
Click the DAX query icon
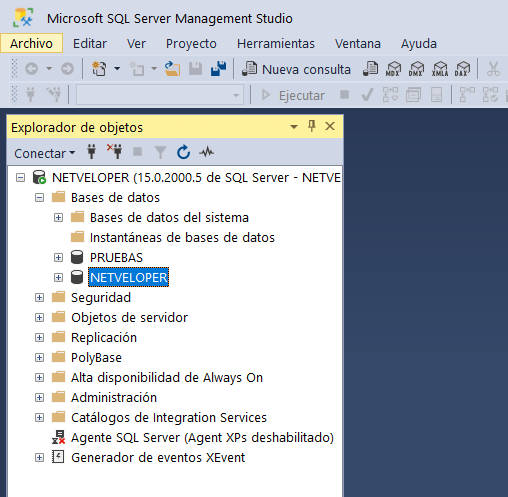(x=463, y=69)
